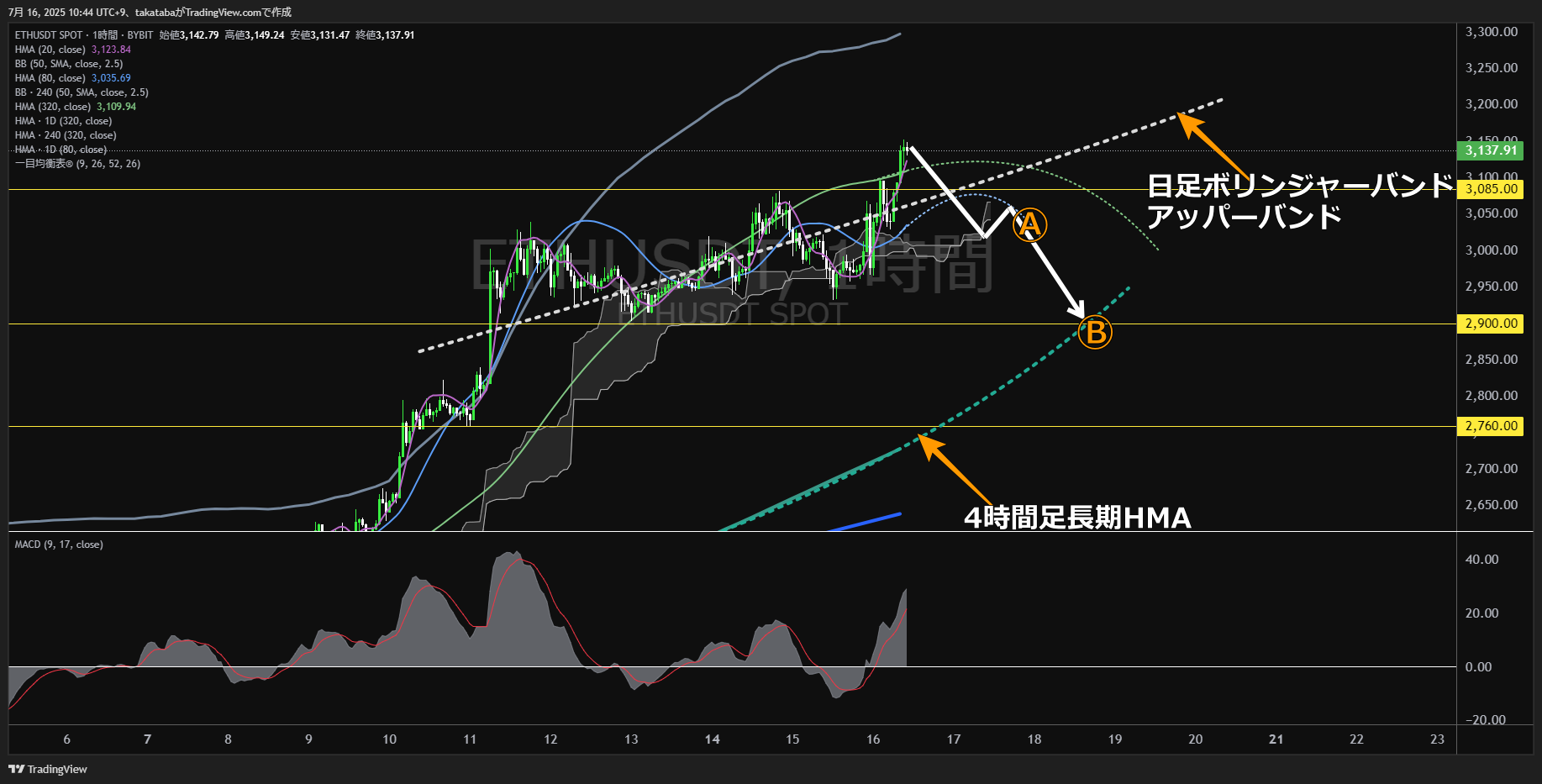
Task: Click date 16 on the time axis
Action: 873,739
